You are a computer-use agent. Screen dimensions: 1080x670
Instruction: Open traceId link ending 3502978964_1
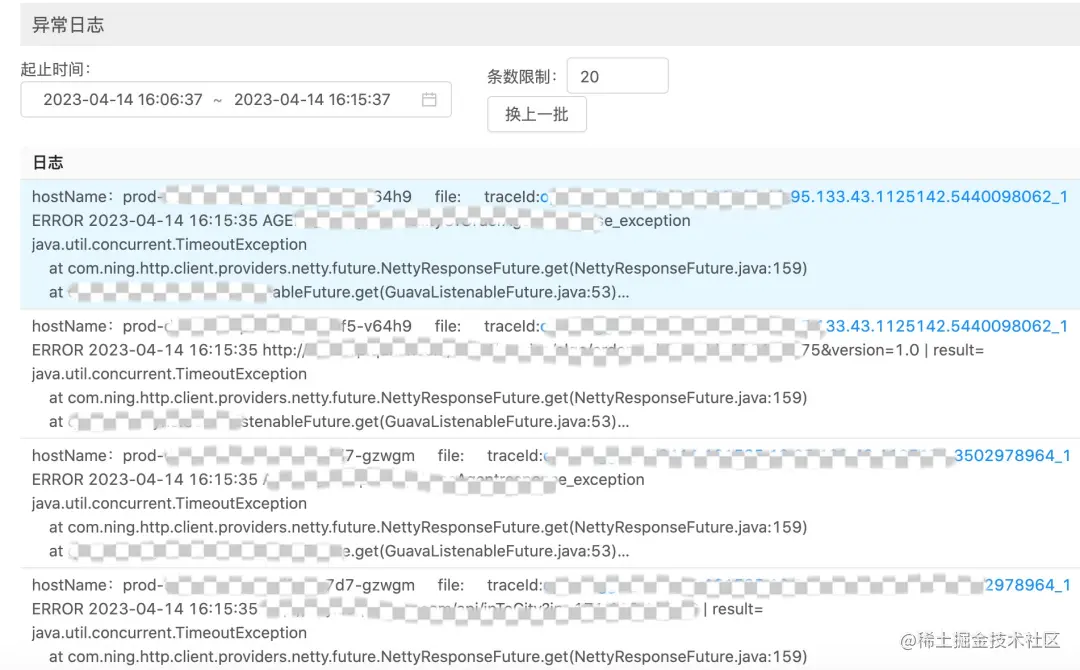[807, 456]
